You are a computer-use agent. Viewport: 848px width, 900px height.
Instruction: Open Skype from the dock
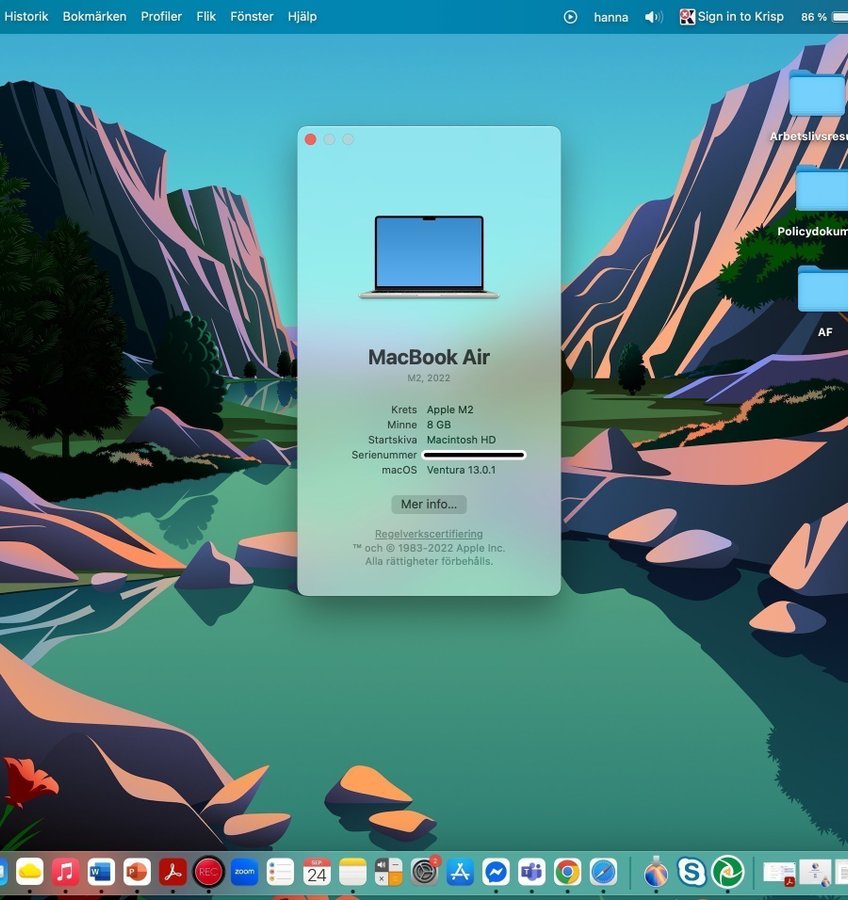pos(691,872)
